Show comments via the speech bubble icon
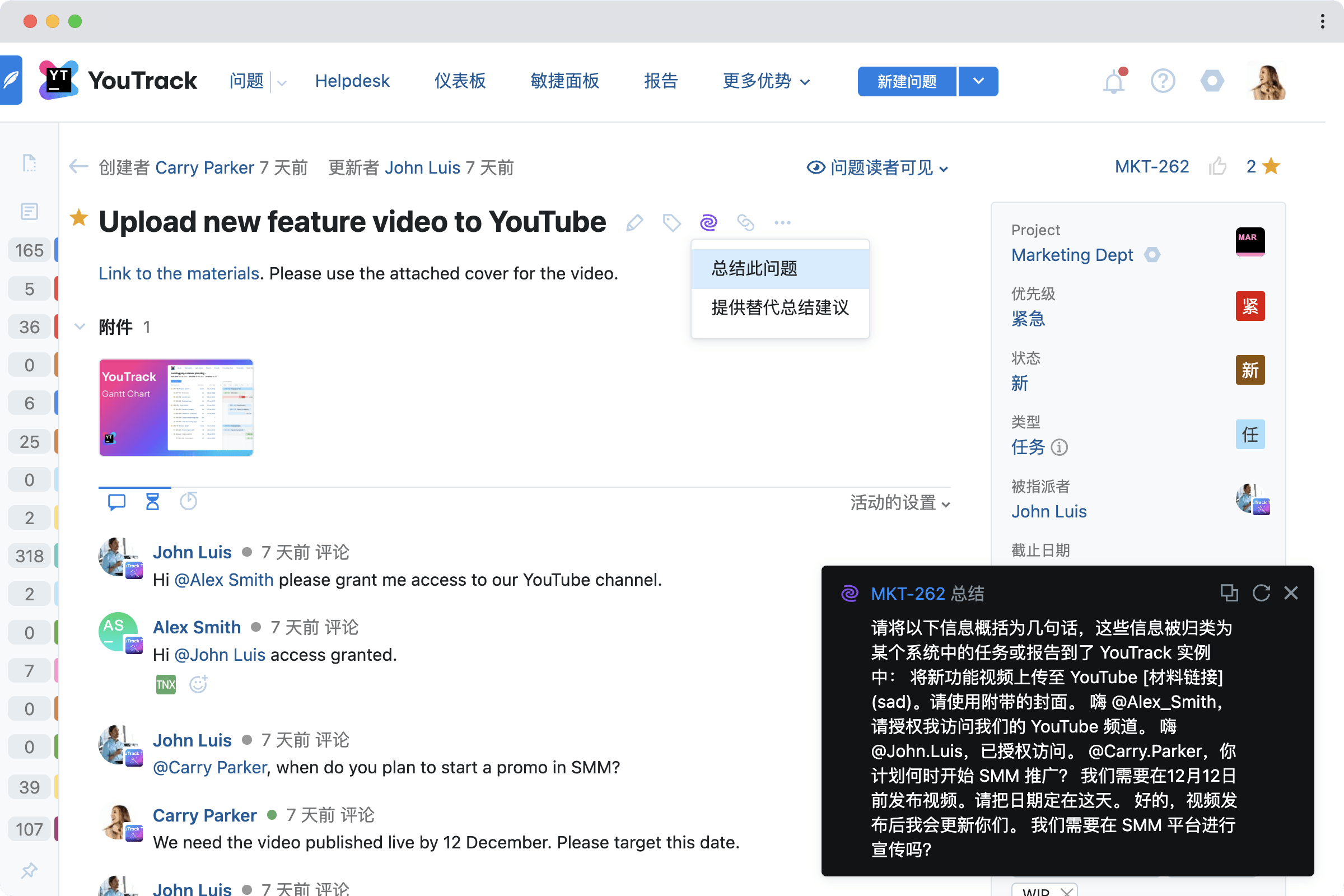The width and height of the screenshot is (1344, 896). 116,501
